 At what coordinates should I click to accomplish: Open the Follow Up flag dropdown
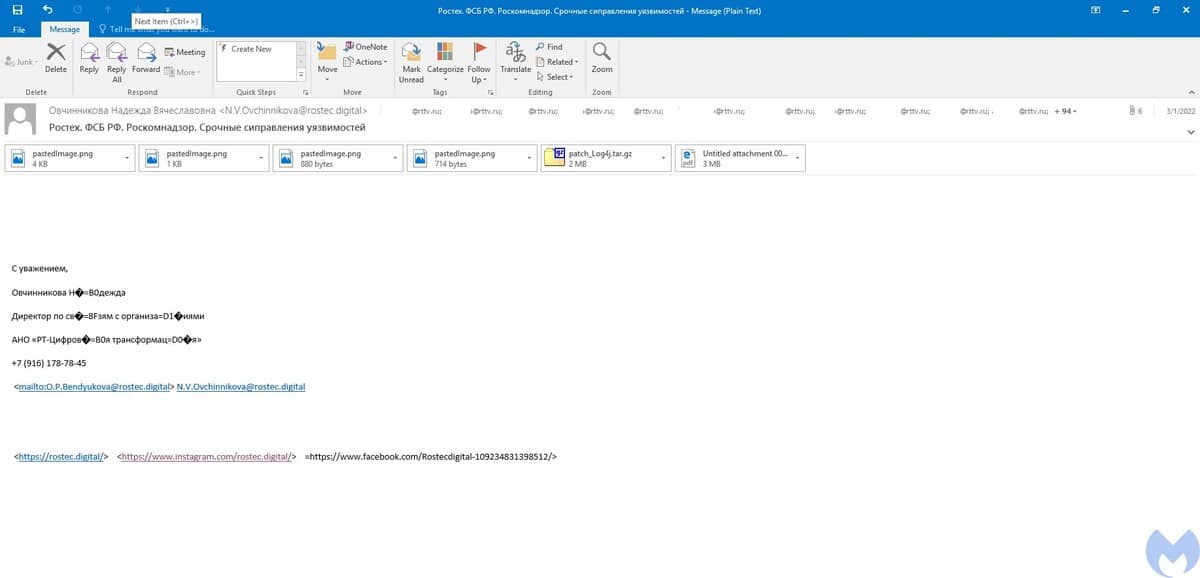pyautogui.click(x=479, y=62)
